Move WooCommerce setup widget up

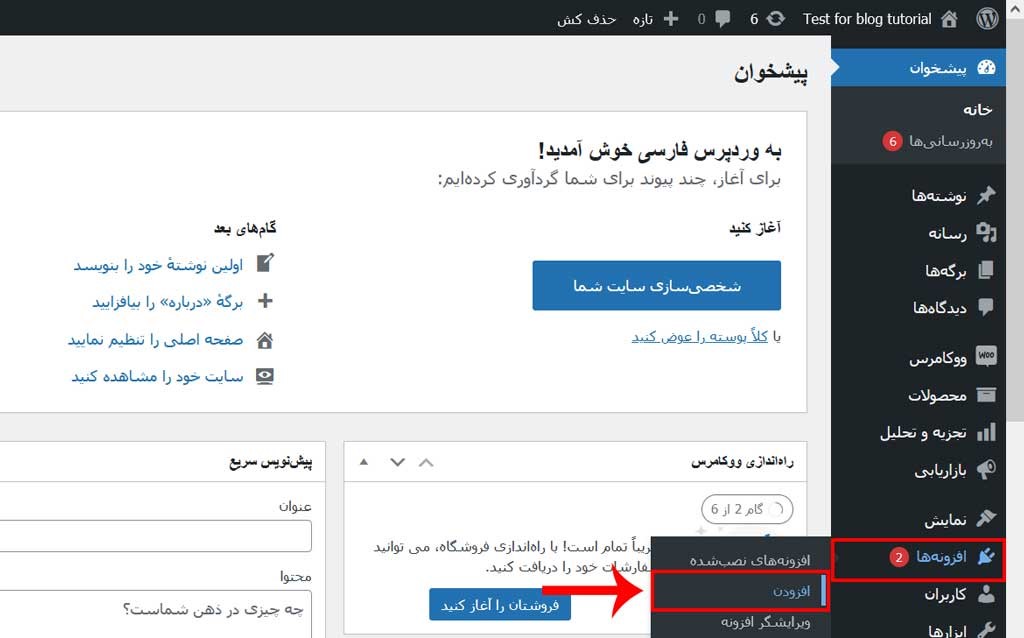(x=426, y=462)
